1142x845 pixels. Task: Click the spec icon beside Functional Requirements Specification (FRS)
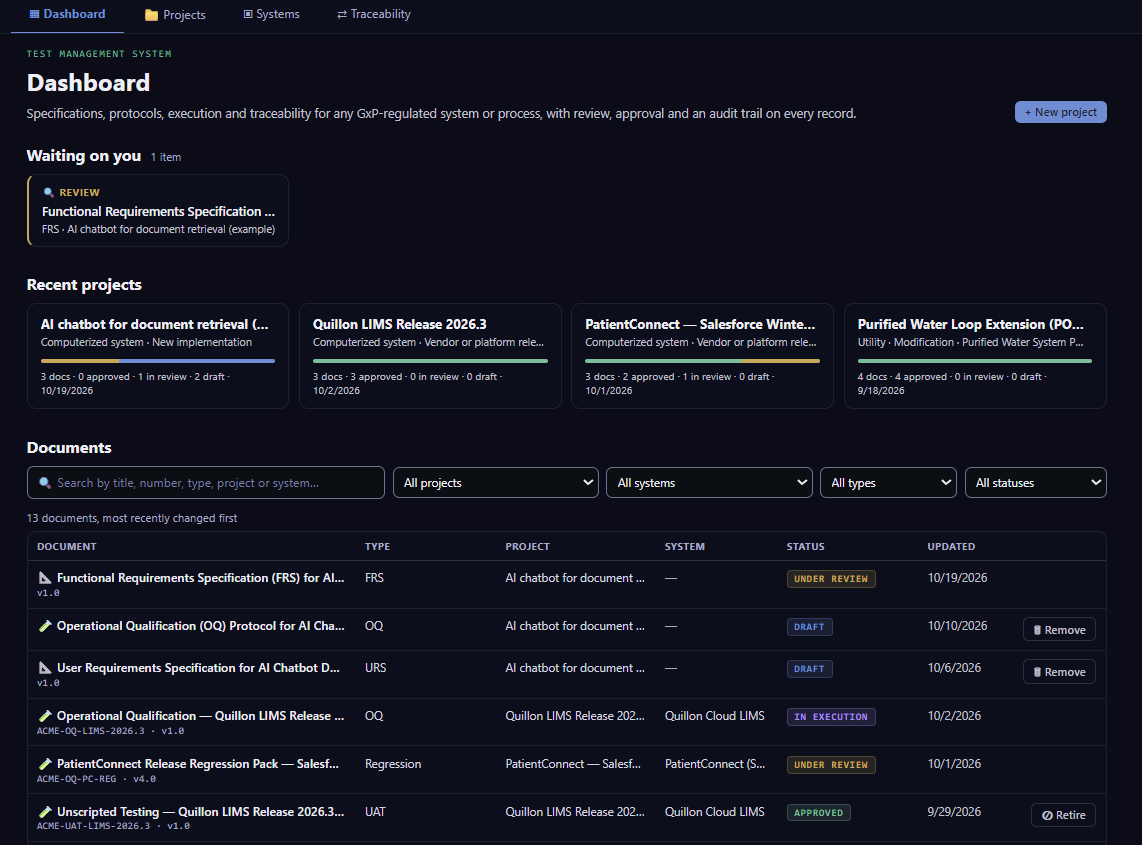(45, 578)
